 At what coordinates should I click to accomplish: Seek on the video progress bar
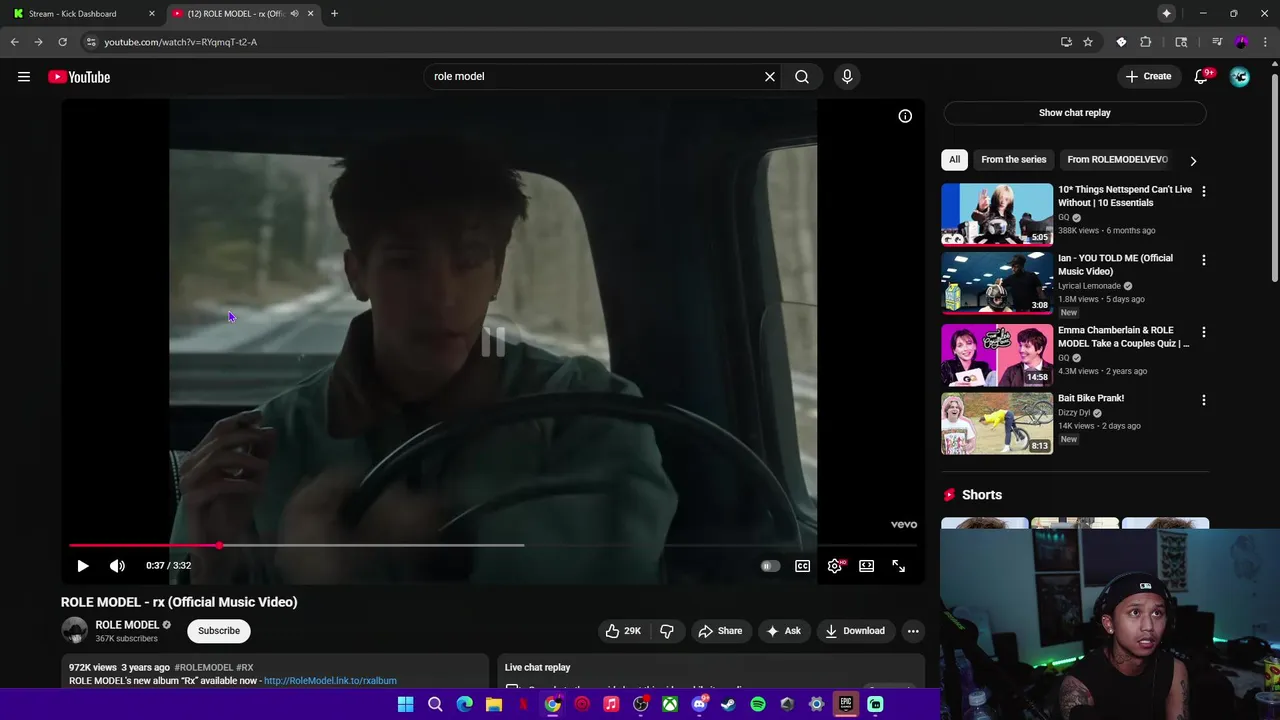493,545
